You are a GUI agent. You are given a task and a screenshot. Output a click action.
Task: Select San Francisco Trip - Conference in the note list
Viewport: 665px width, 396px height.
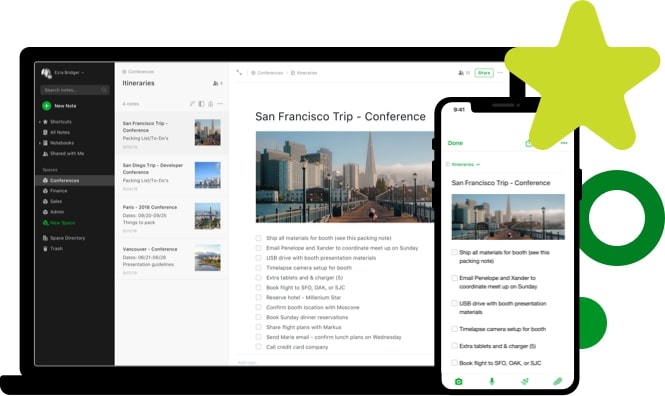tap(172, 133)
